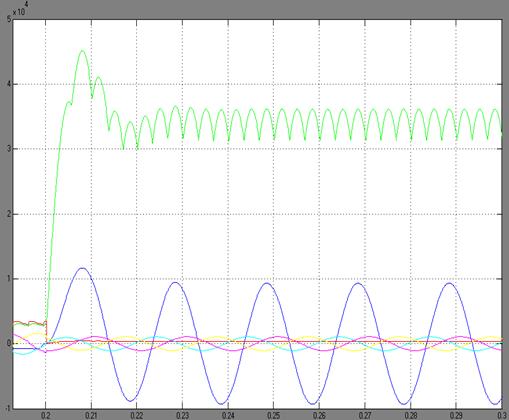The width and height of the screenshot is (509, 420).
Task: Select the x-axis tick label 0.22
Action: click(x=137, y=415)
